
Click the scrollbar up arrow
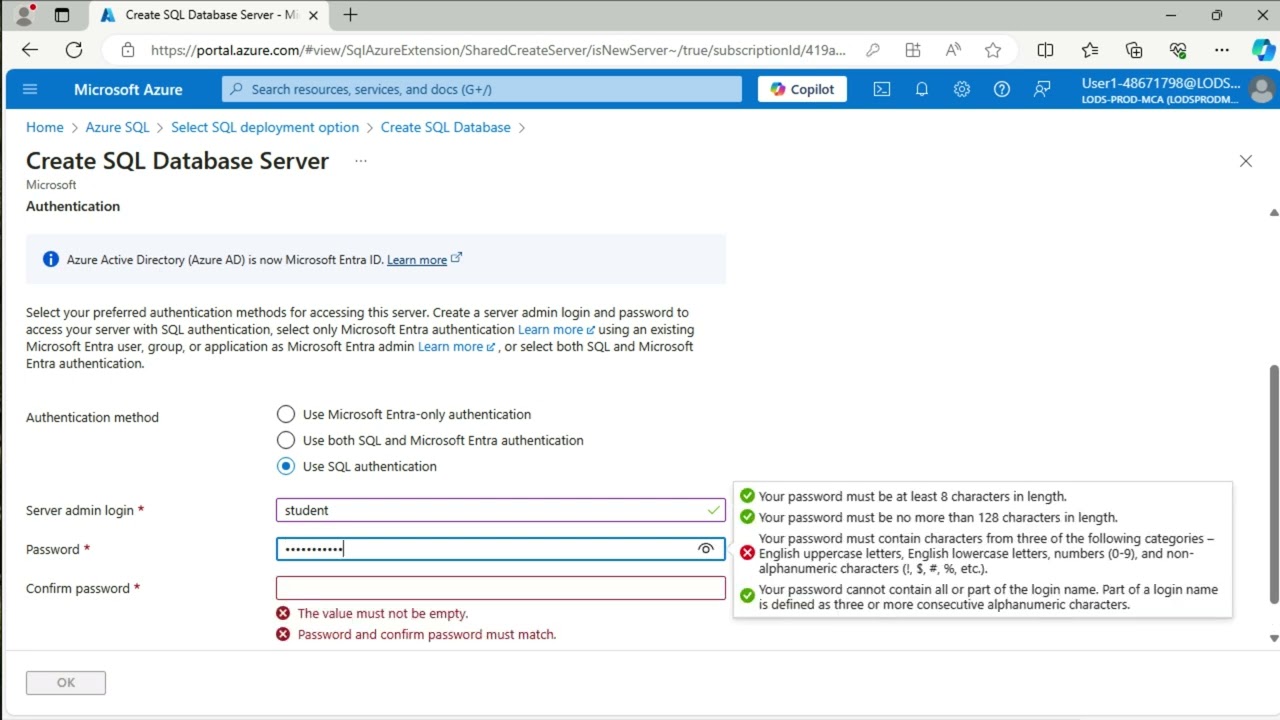click(1274, 213)
